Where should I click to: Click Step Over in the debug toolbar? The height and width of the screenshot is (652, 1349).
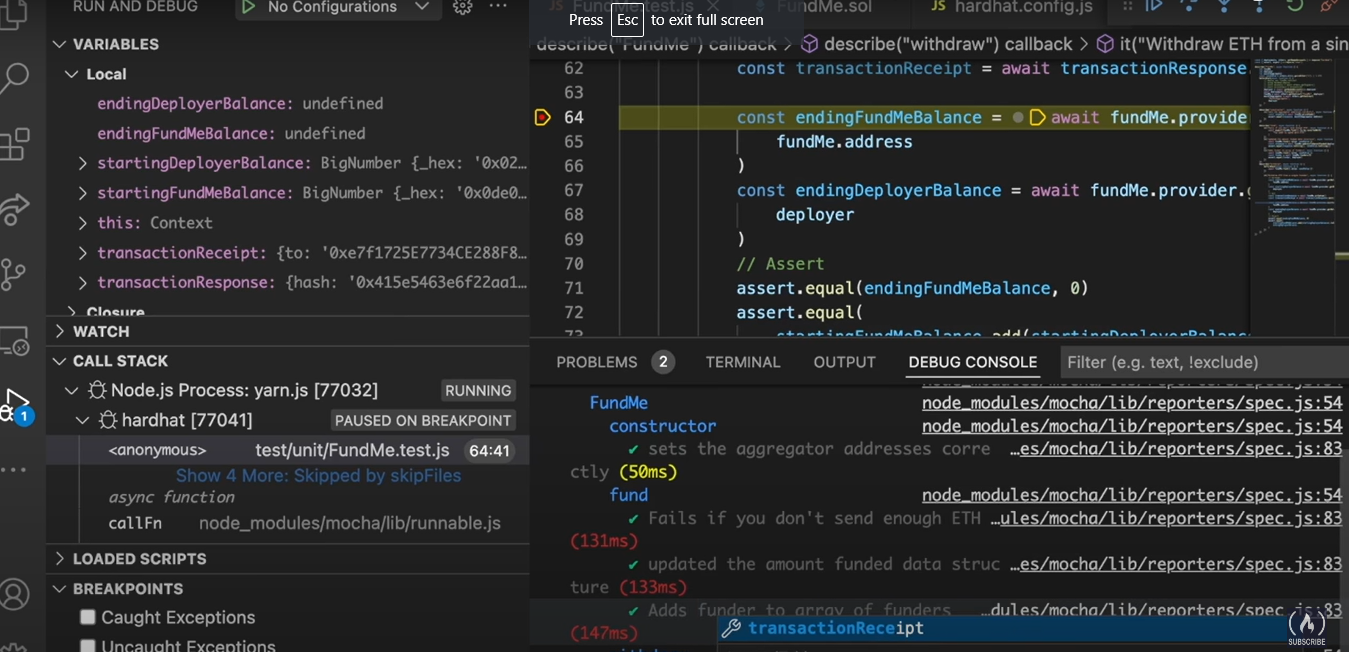pyautogui.click(x=1189, y=6)
